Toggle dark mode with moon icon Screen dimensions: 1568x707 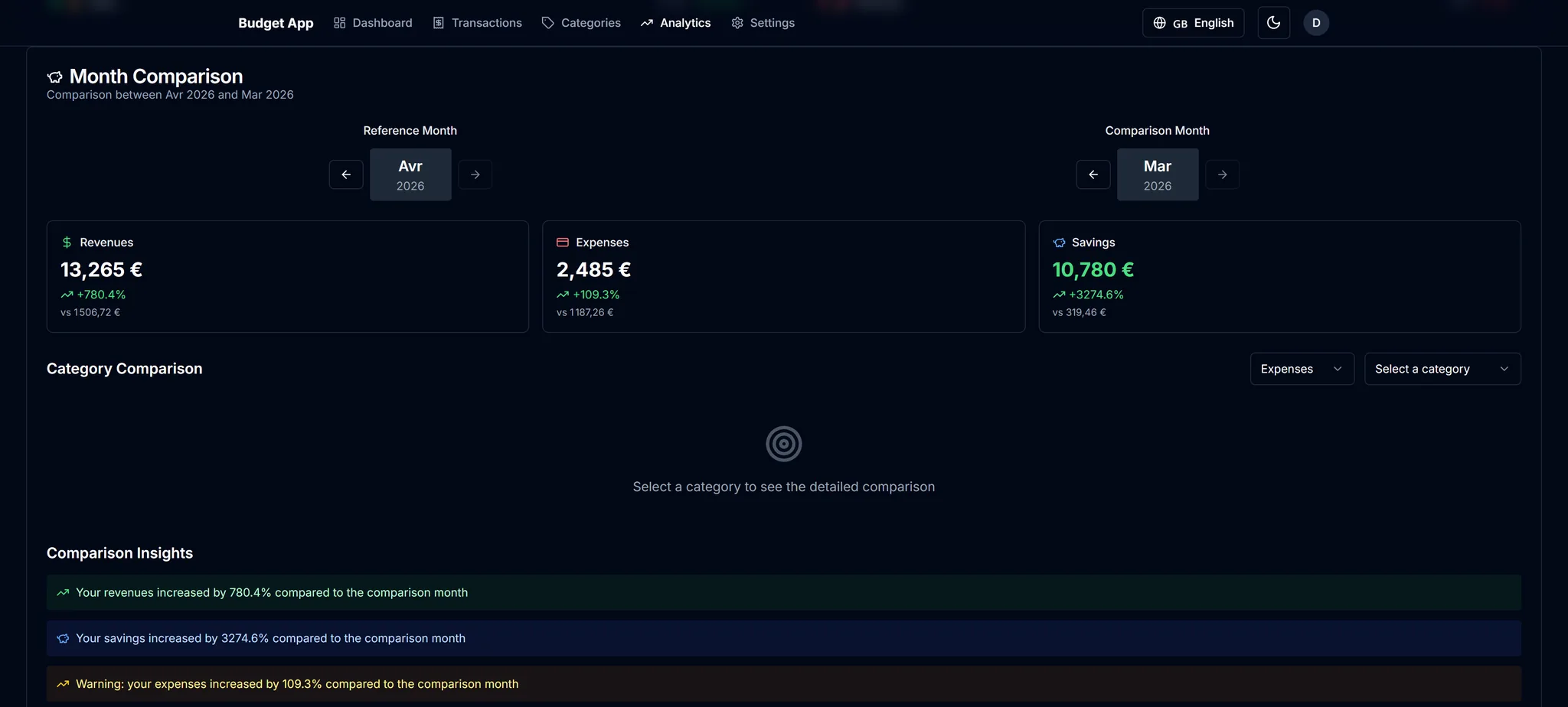pyautogui.click(x=1274, y=23)
